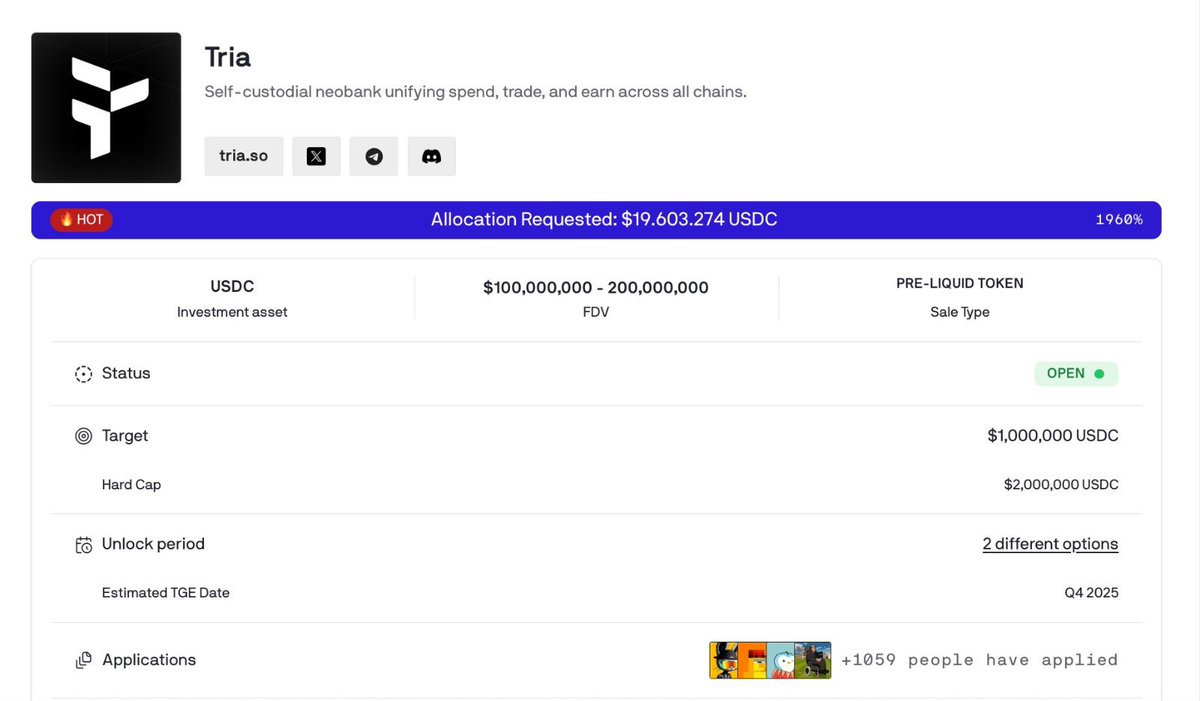Open the Discord server icon
The height and width of the screenshot is (701, 1200).
coord(432,156)
